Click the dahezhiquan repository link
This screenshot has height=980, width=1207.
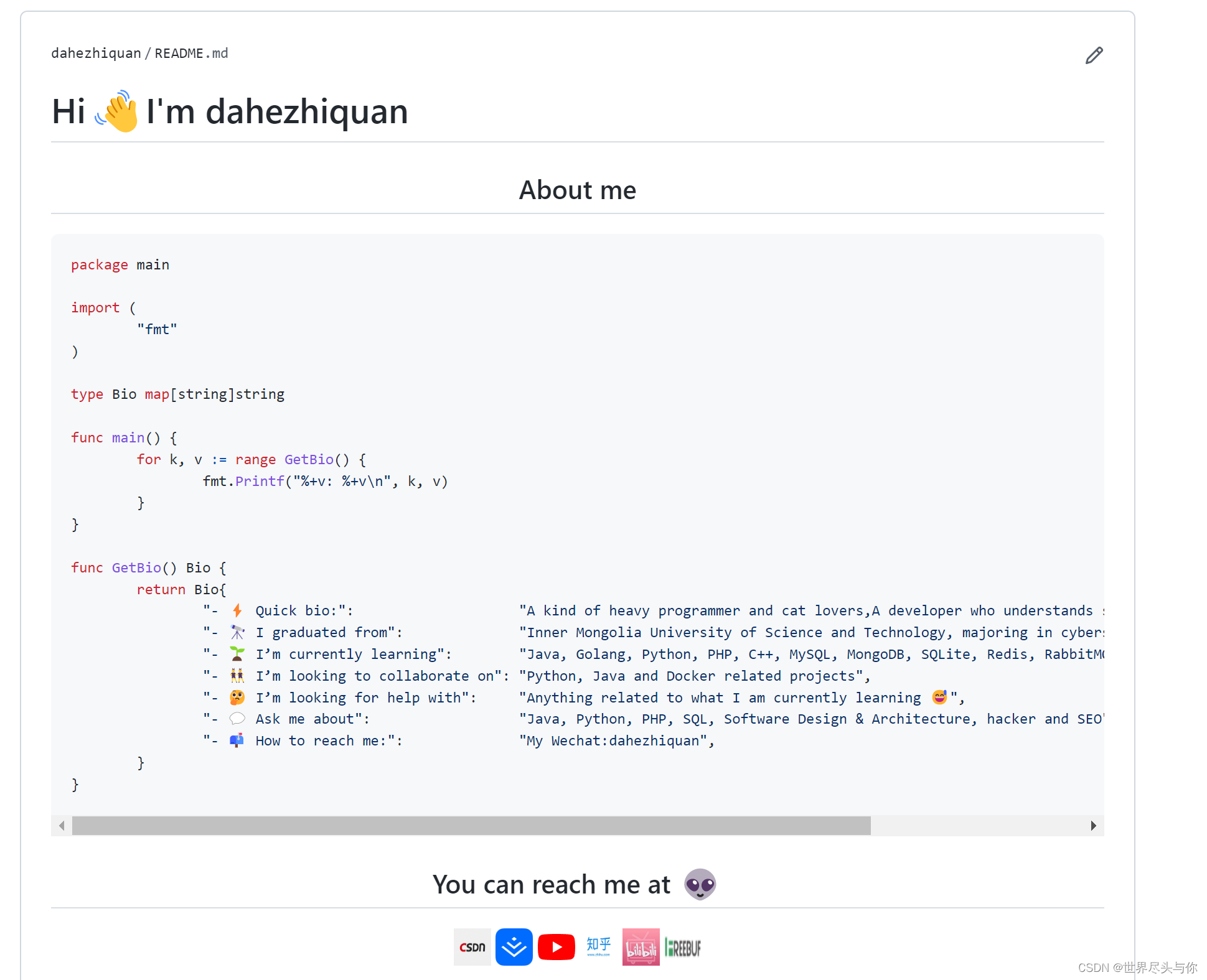[x=96, y=54]
